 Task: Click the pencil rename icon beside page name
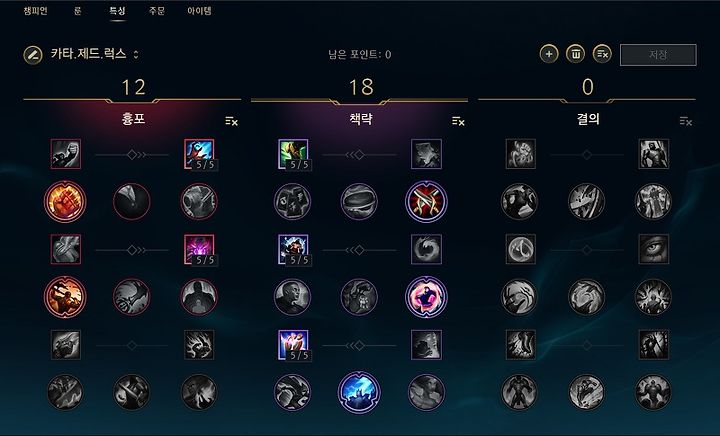click(33, 55)
